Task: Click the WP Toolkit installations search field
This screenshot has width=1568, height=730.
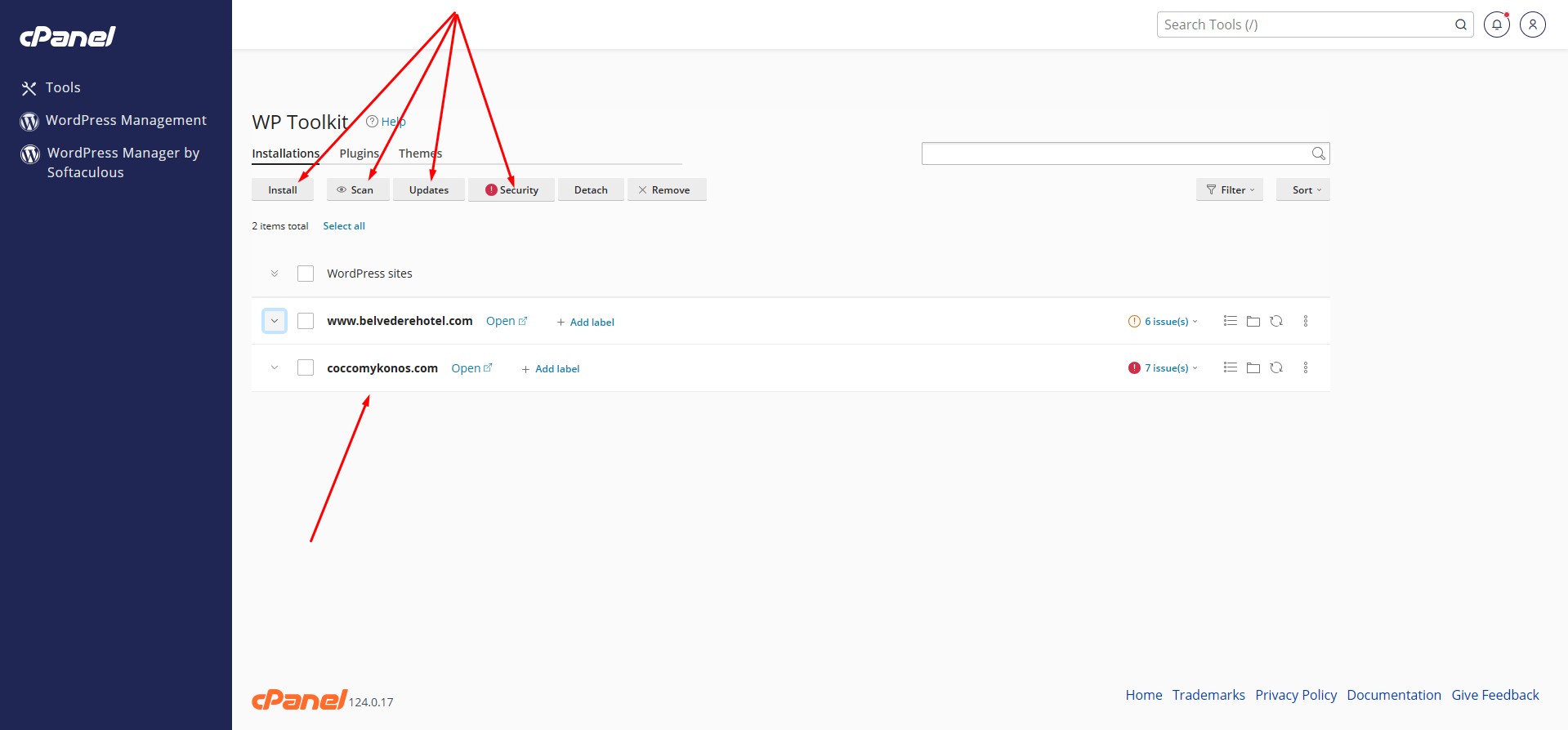Action: (1115, 154)
